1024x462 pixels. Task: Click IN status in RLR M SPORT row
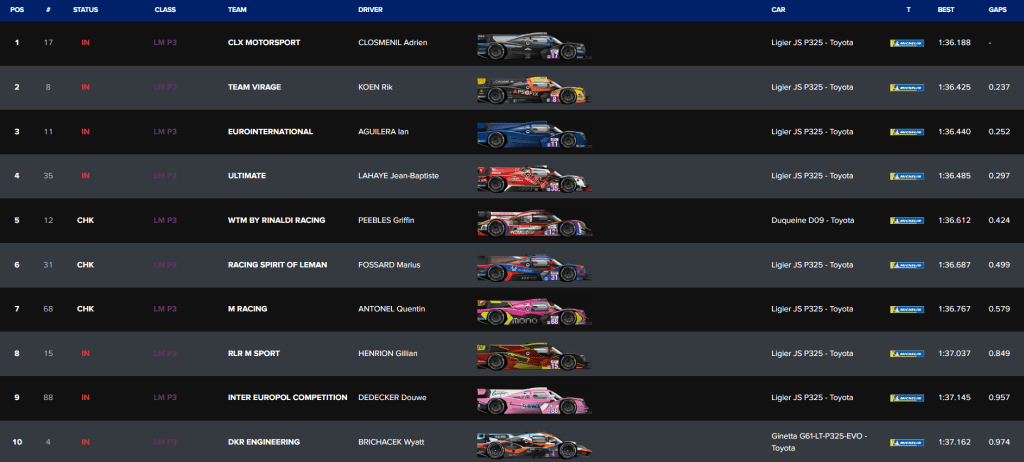coord(86,353)
